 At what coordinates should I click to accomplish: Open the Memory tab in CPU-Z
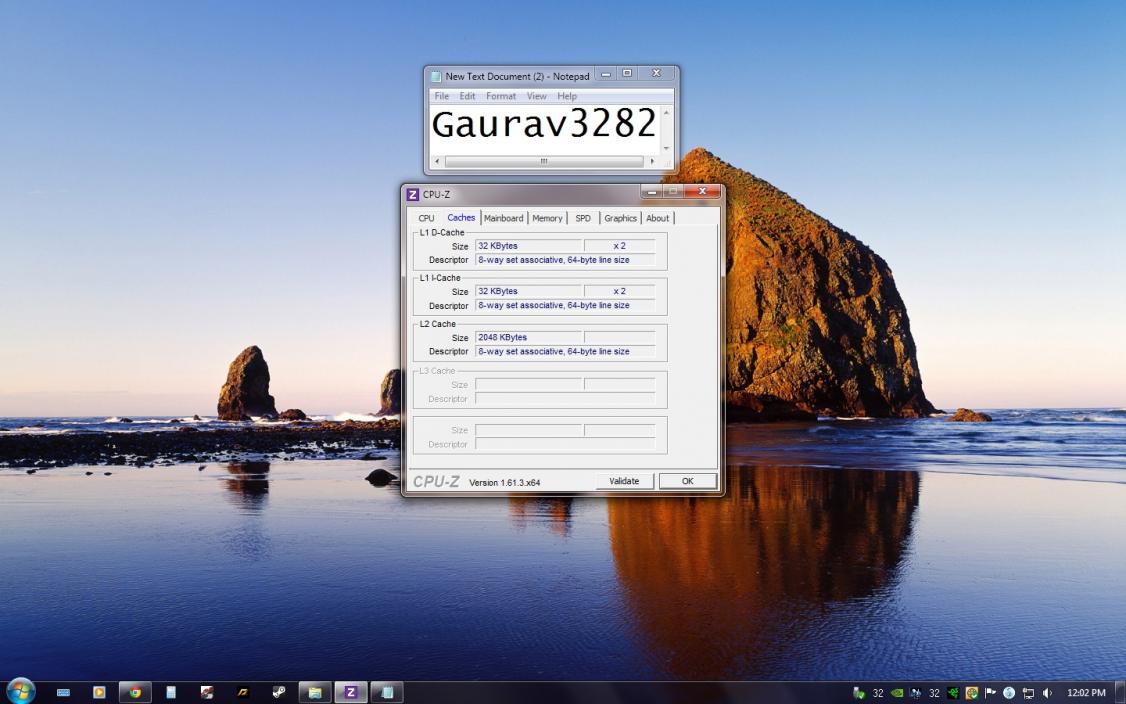pyautogui.click(x=547, y=218)
